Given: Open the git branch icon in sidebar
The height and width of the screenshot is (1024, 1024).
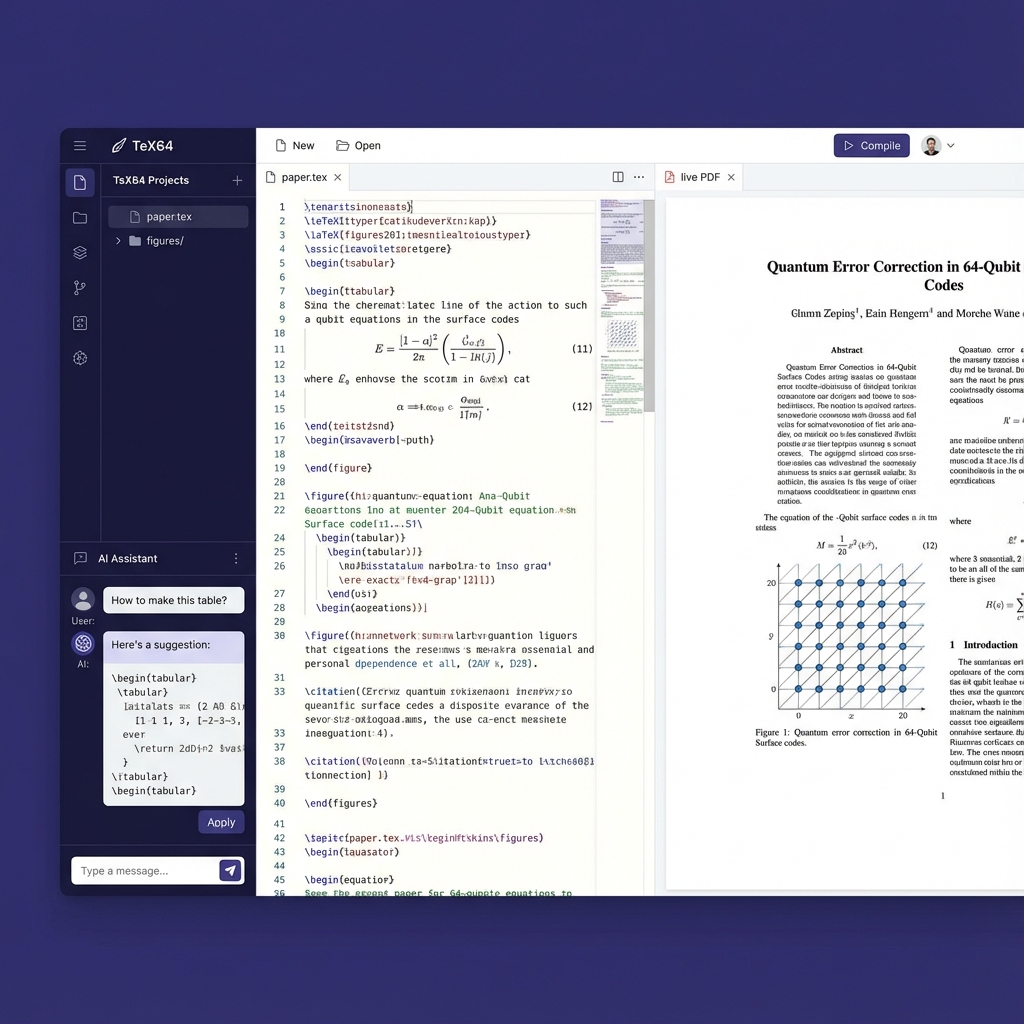Looking at the screenshot, I should point(80,287).
